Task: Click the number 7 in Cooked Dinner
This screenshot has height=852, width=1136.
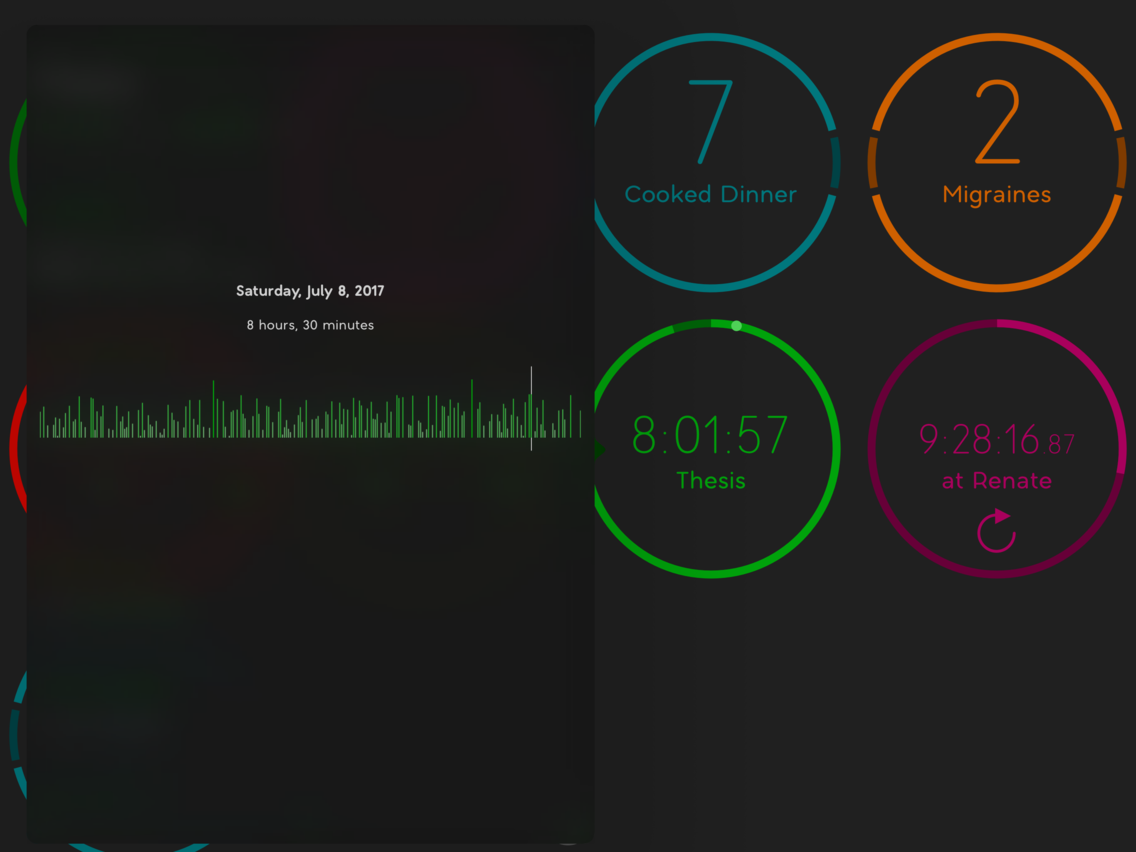Action: point(710,122)
